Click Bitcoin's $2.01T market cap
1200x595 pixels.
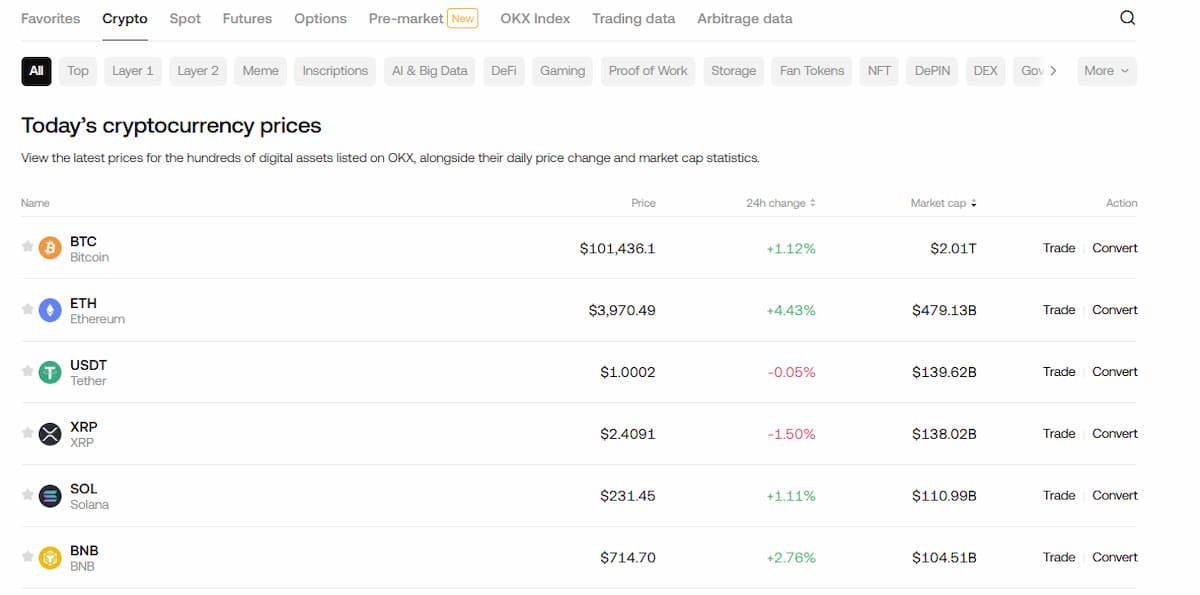[x=953, y=248]
